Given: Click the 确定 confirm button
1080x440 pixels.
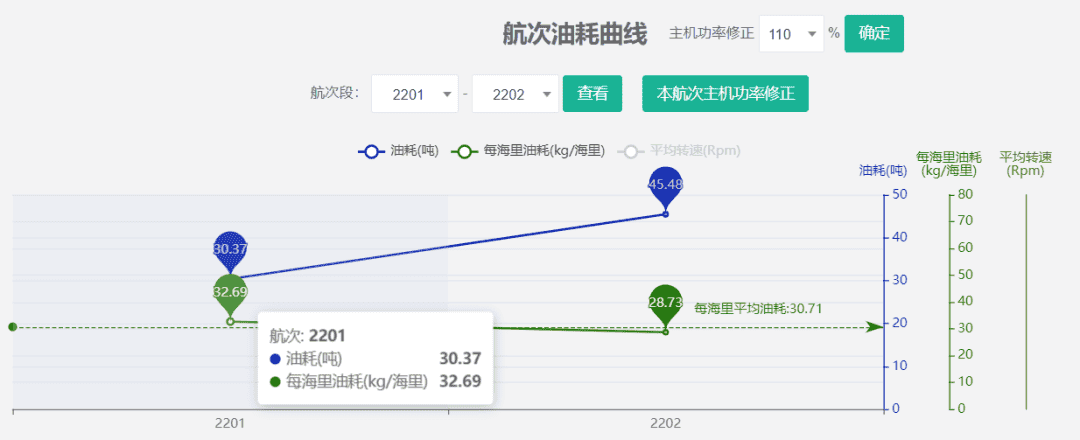Looking at the screenshot, I should 874,33.
